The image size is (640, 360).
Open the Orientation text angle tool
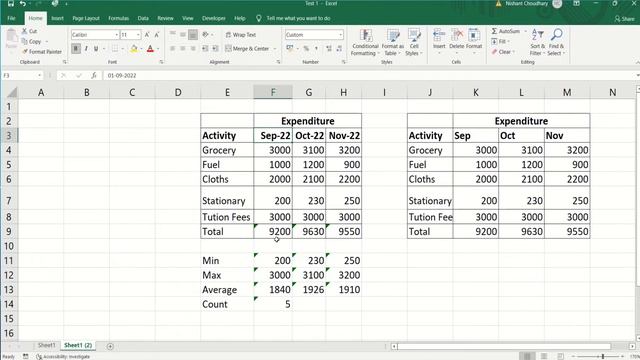pyautogui.click(x=206, y=35)
